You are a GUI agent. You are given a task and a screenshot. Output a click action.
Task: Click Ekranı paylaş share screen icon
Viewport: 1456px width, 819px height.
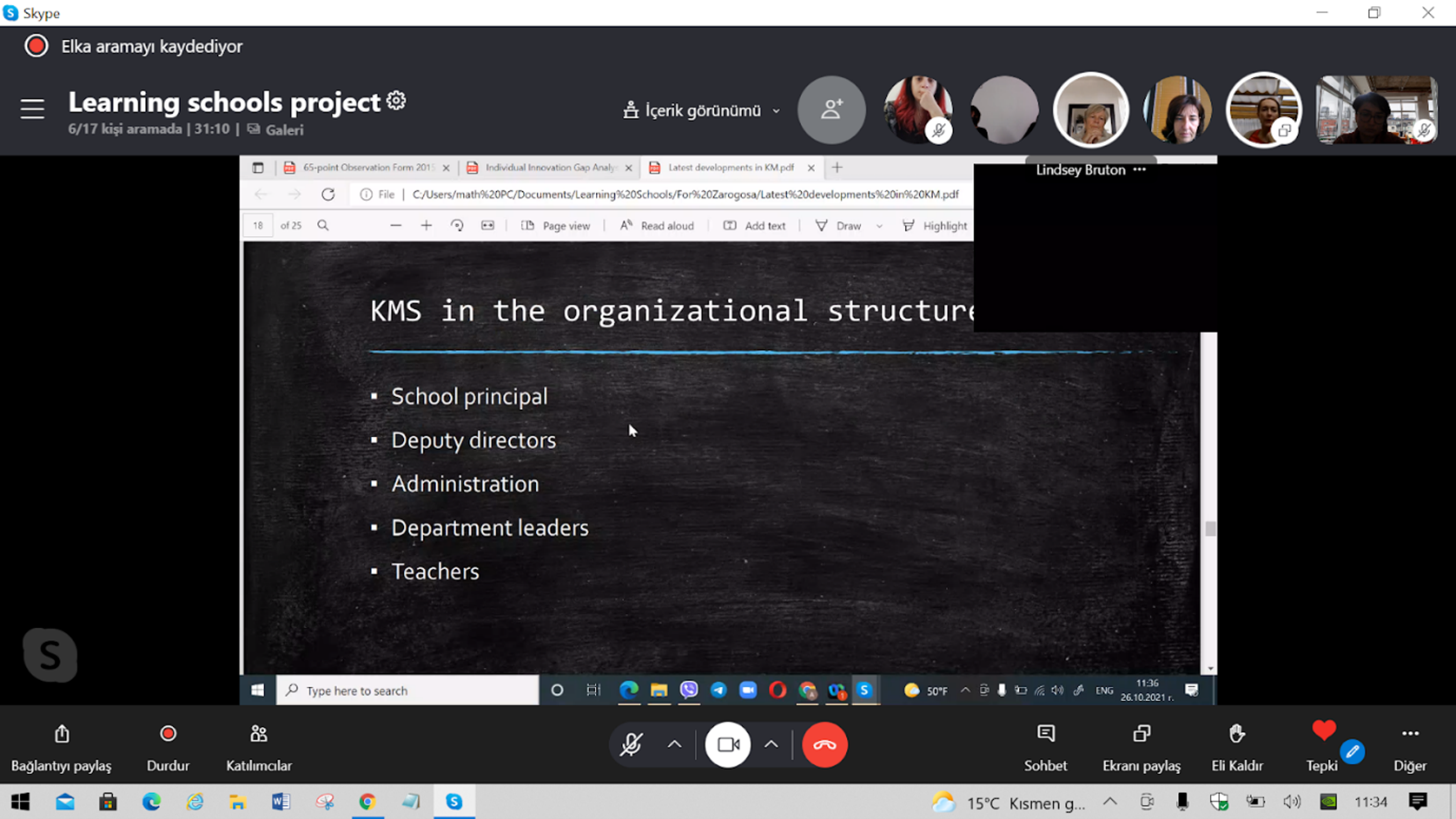[1141, 734]
